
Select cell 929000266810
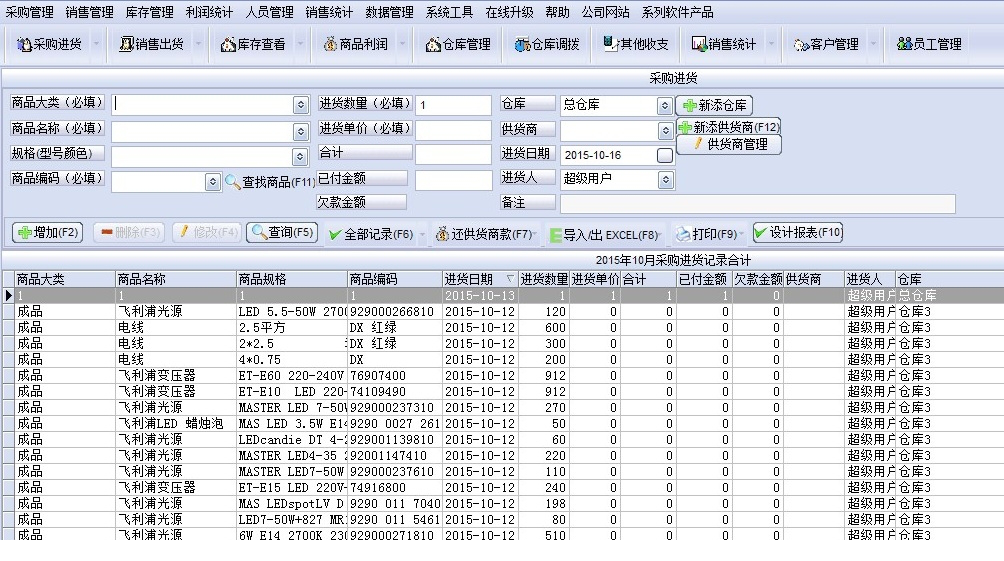point(394,311)
